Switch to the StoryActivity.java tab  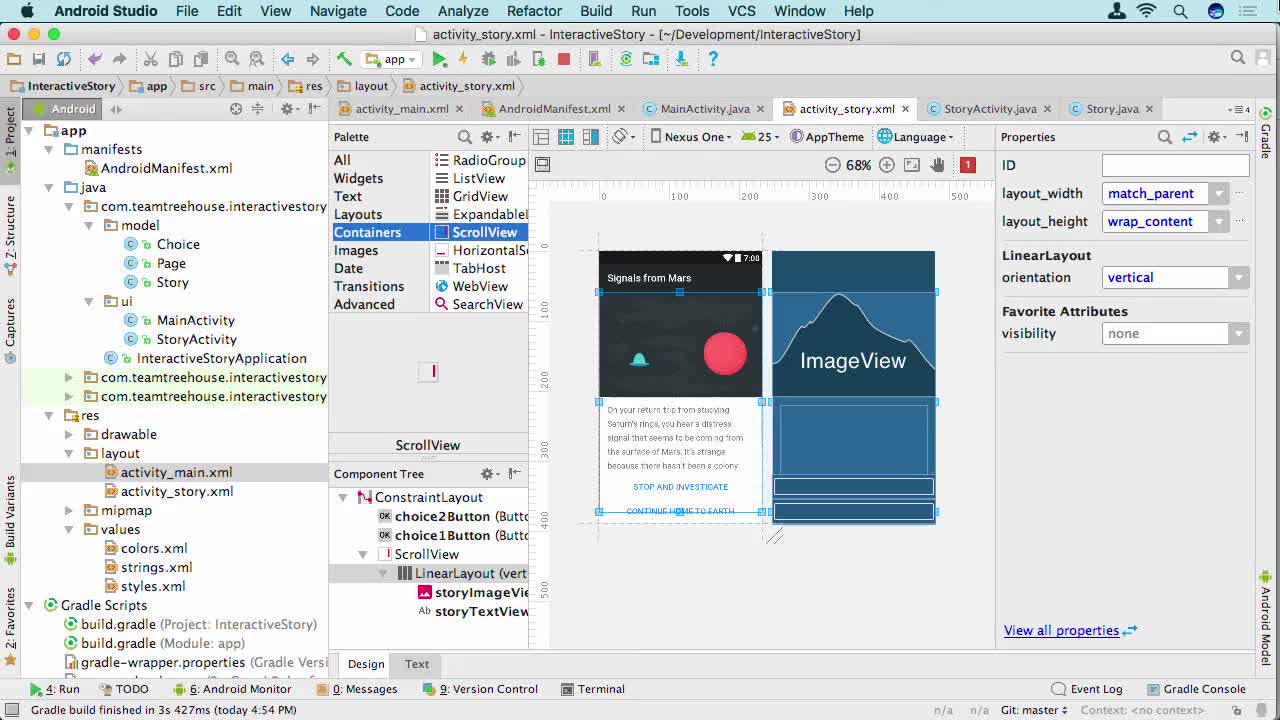[990, 109]
